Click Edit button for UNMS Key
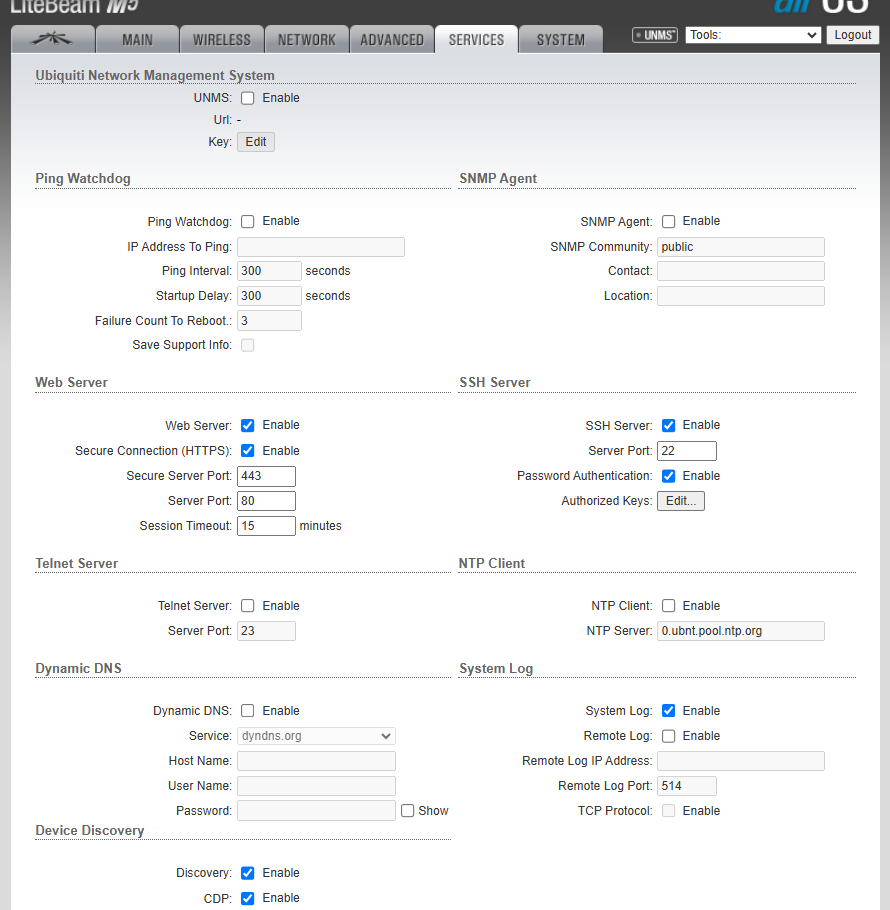 [x=256, y=142]
